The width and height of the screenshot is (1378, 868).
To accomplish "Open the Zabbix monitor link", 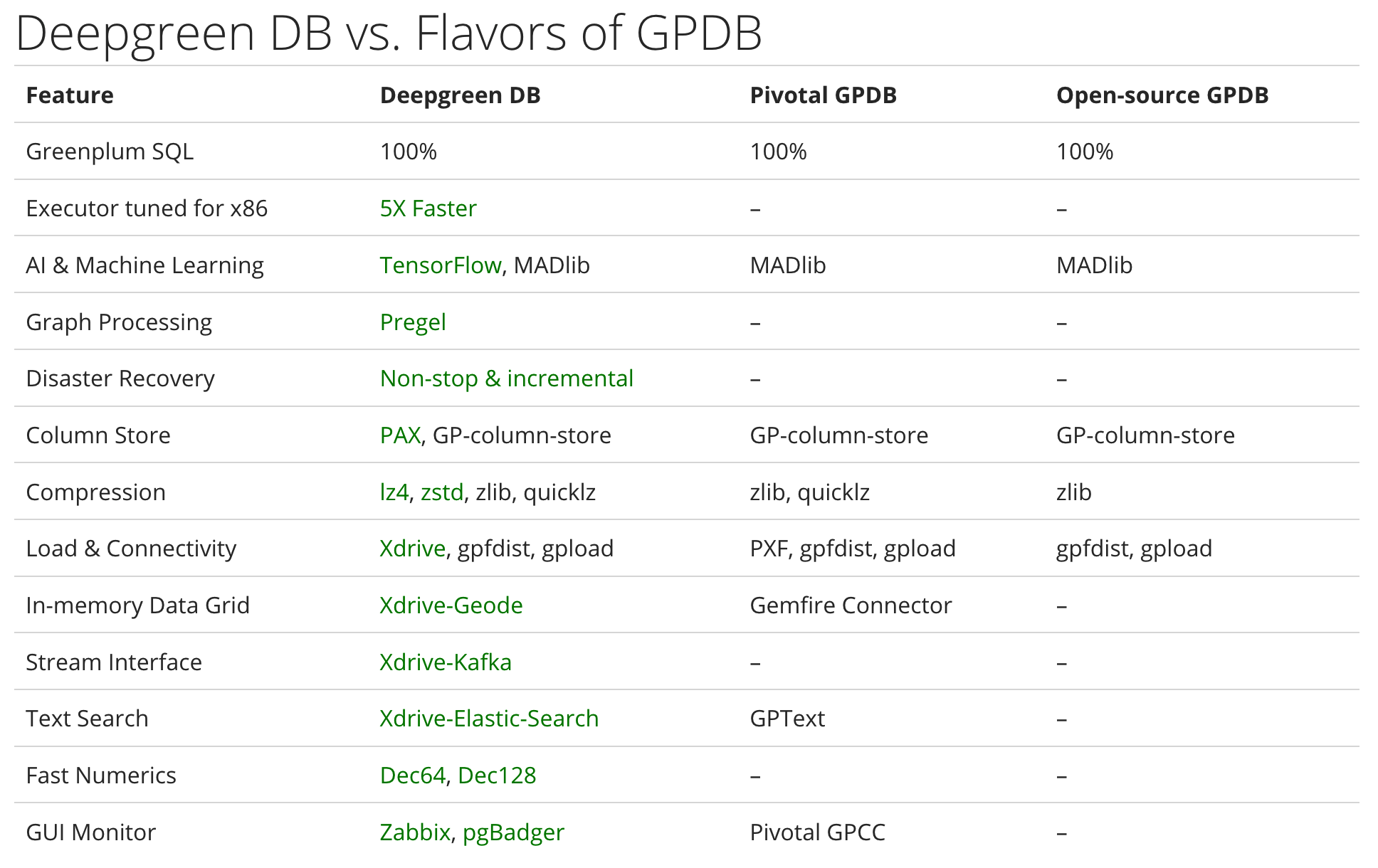I will click(x=414, y=832).
